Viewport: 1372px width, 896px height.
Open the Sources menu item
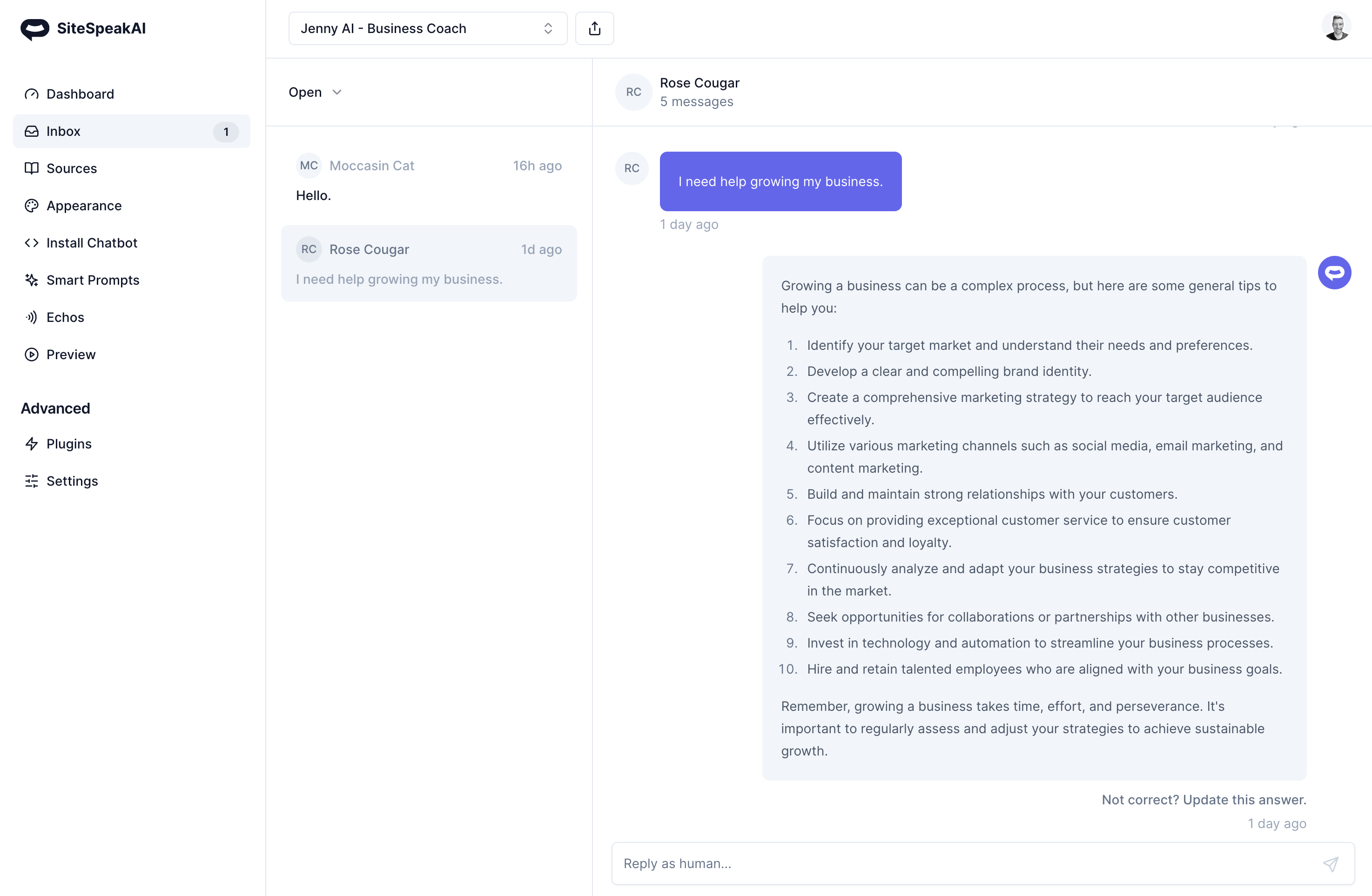pyautogui.click(x=72, y=168)
